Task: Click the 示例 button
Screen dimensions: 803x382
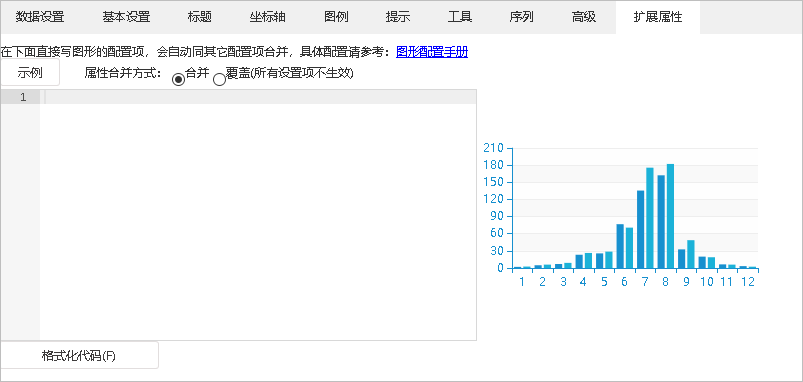Action: 30,73
